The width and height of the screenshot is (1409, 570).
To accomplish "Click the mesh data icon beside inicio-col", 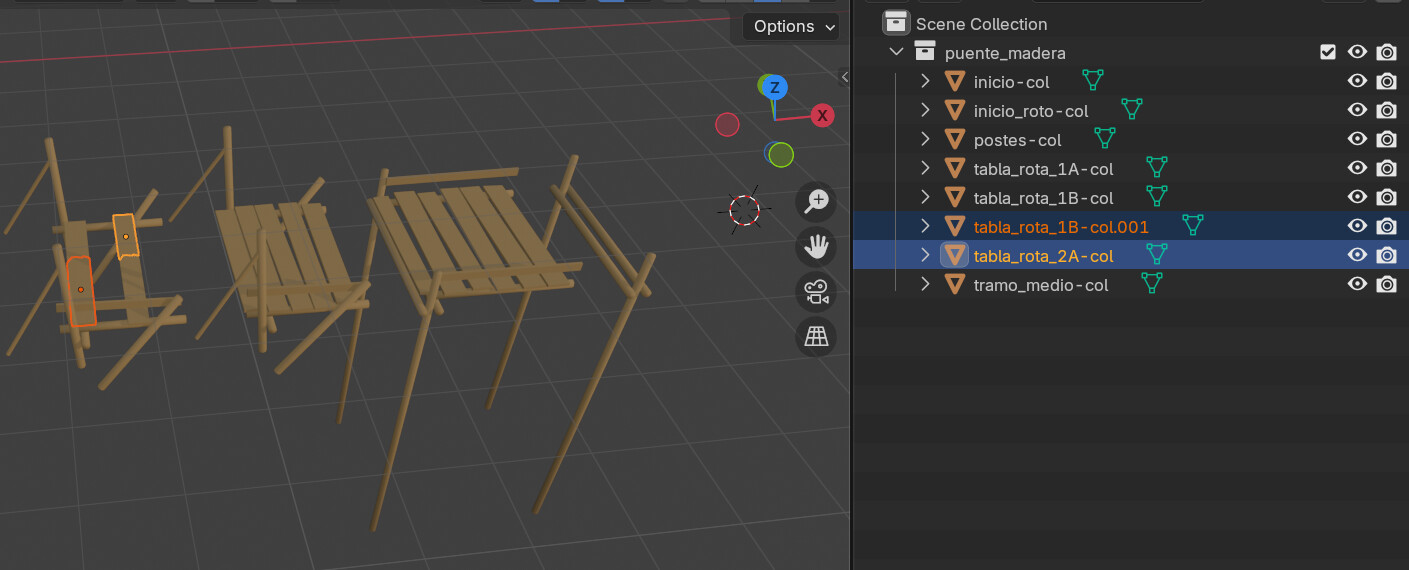I will [1093, 79].
